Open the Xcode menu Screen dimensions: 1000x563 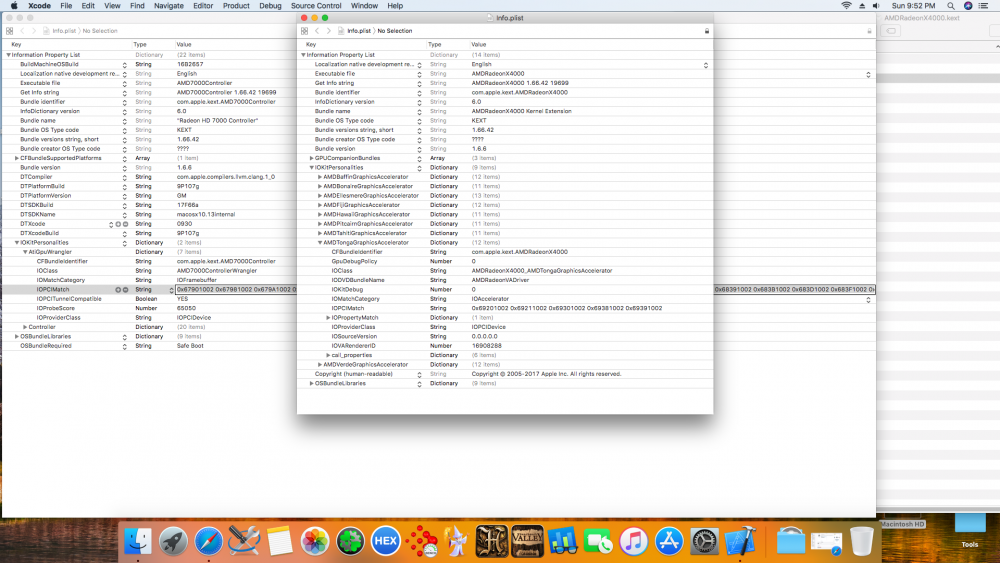tap(40, 6)
